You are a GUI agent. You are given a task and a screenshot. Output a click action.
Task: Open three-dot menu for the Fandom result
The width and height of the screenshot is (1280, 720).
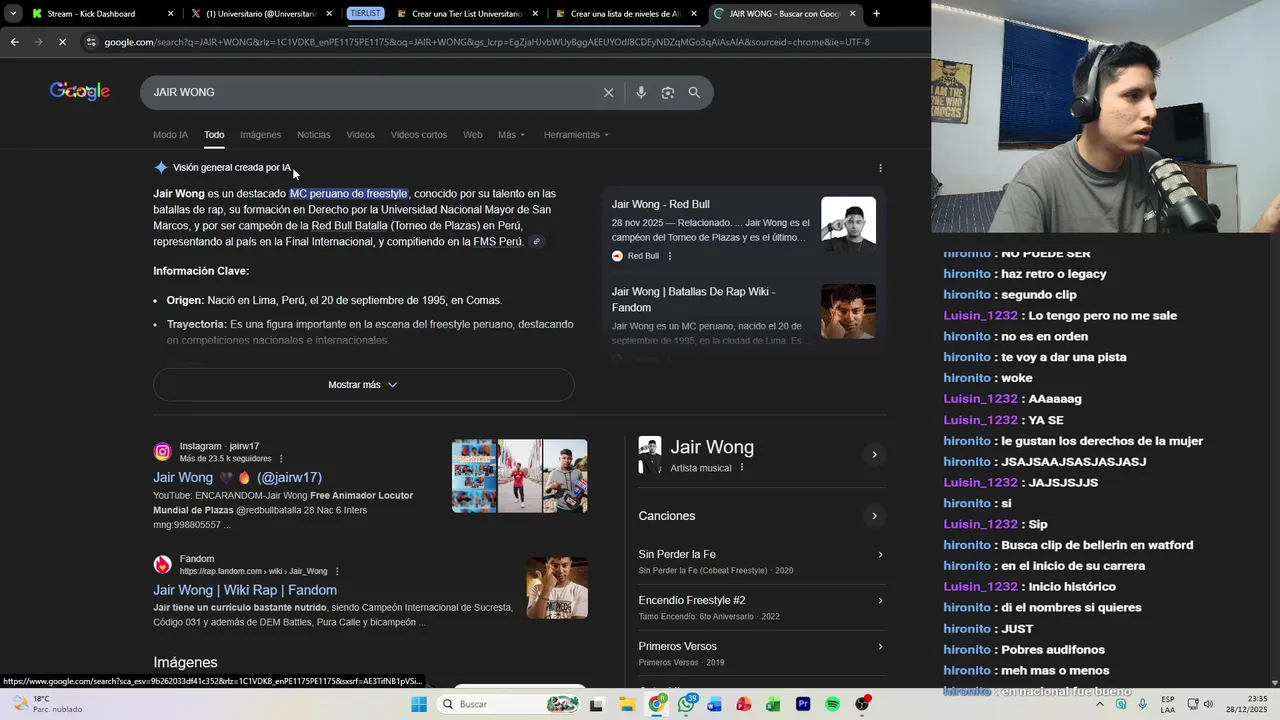(337, 572)
